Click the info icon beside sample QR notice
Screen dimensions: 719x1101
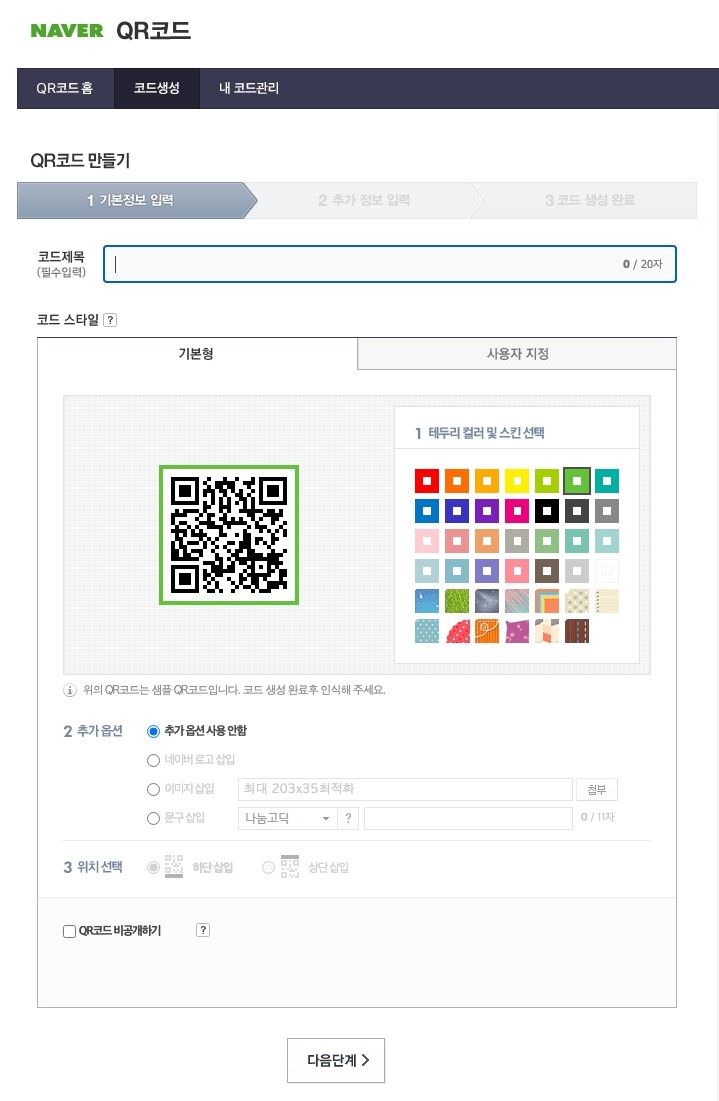point(70,690)
